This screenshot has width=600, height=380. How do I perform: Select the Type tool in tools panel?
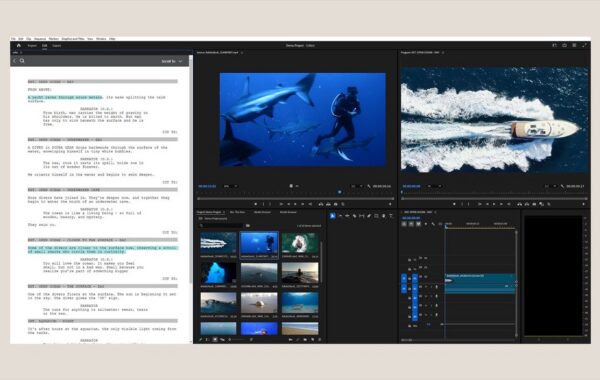pos(391,216)
